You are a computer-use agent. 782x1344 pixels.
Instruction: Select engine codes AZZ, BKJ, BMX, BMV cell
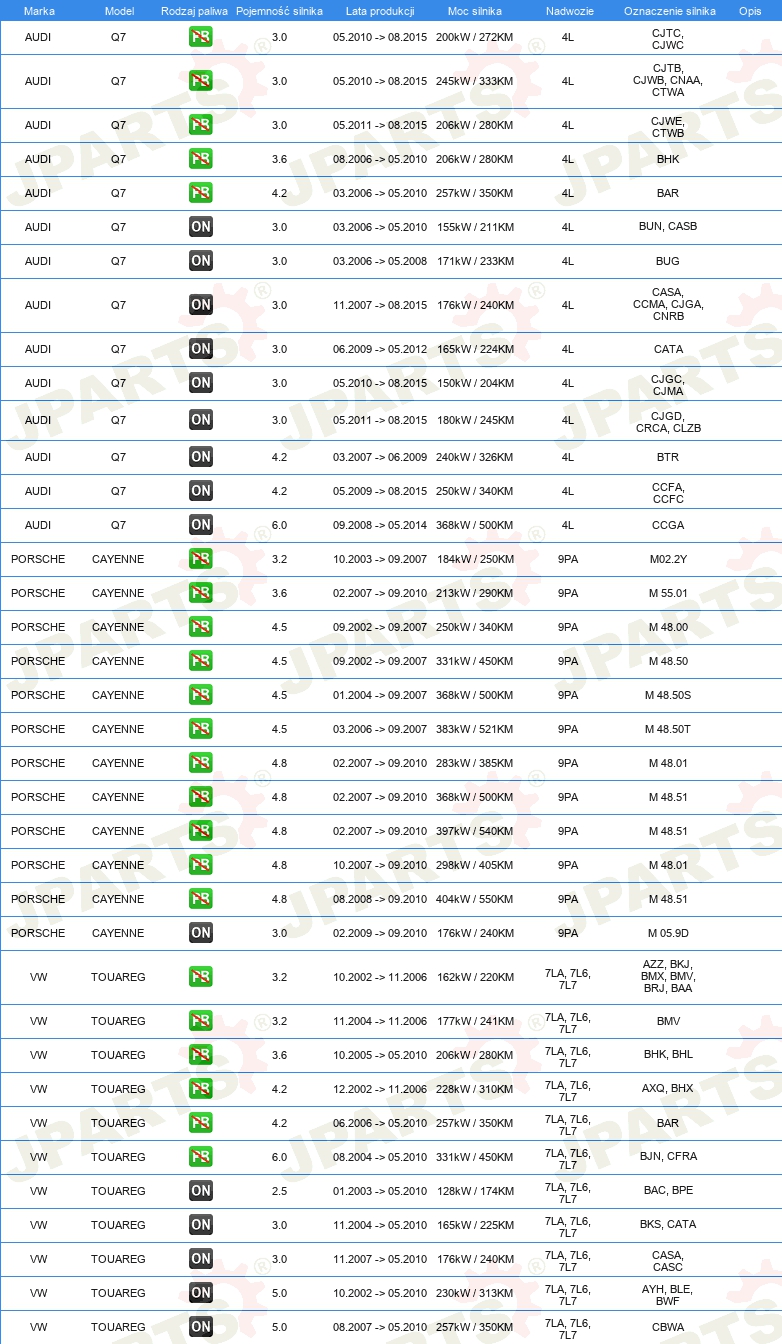[x=668, y=976]
